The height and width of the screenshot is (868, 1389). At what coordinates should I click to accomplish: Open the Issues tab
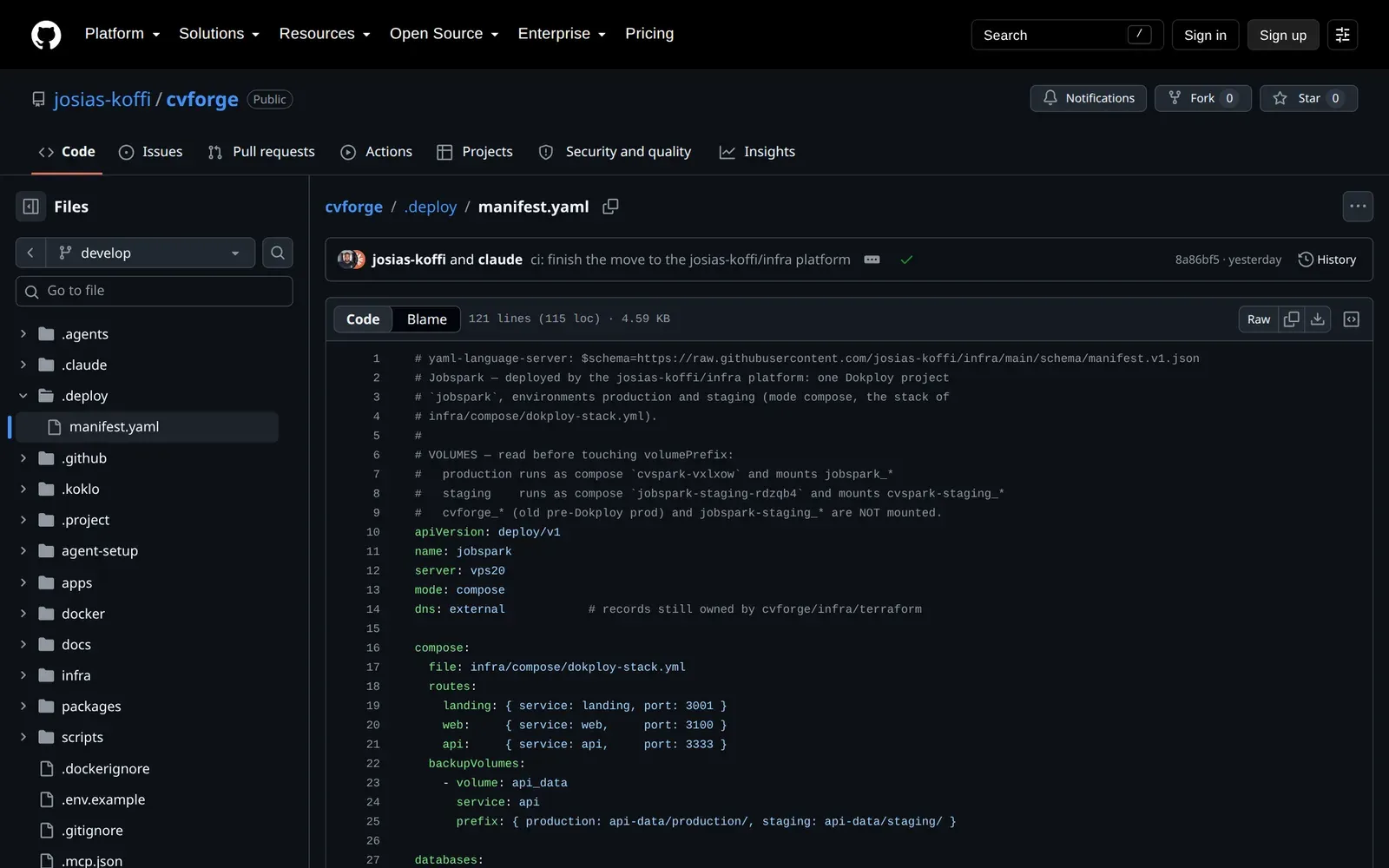coord(151,152)
